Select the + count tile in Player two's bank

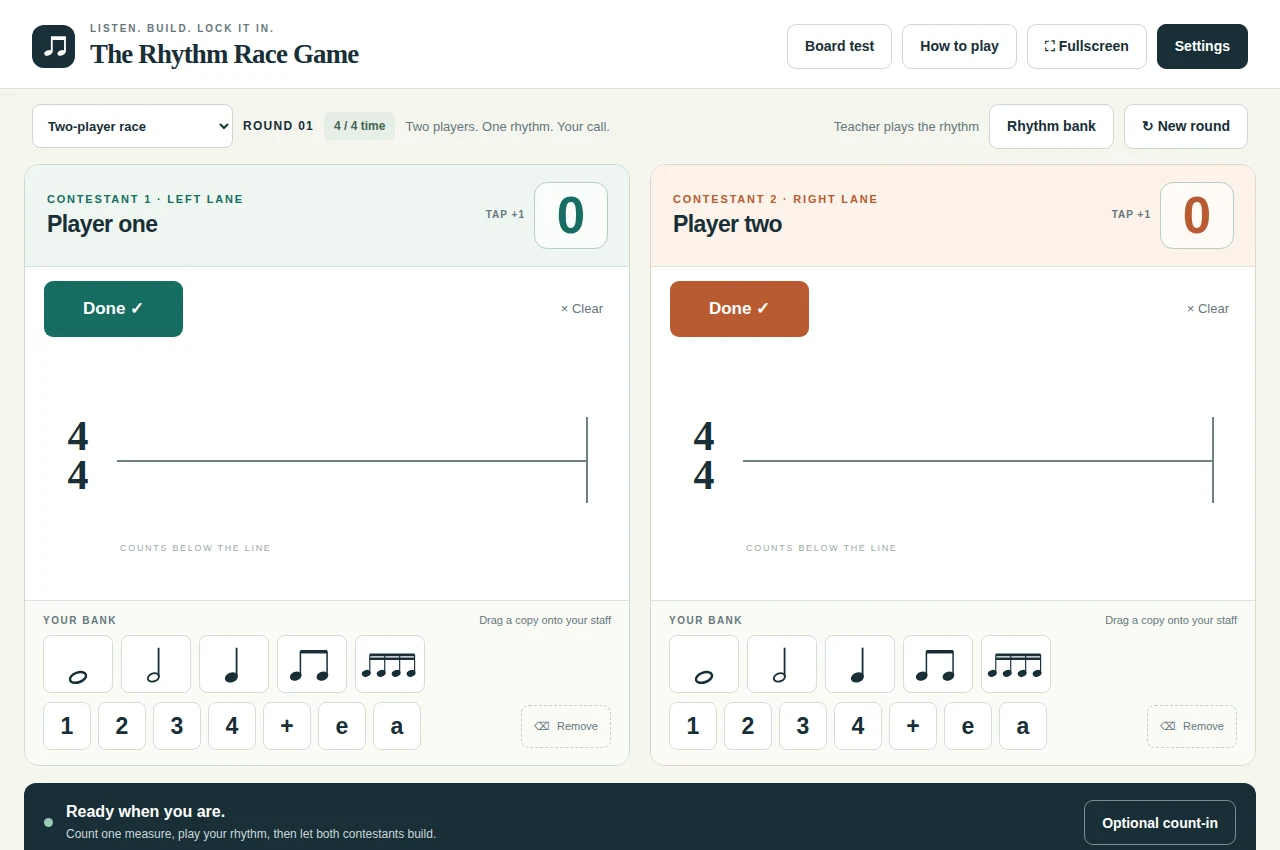pos(913,726)
